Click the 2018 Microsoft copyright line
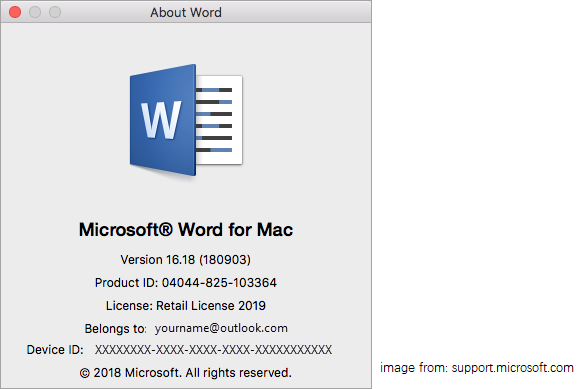Image resolution: width=578 pixels, height=389 pixels. [186, 373]
